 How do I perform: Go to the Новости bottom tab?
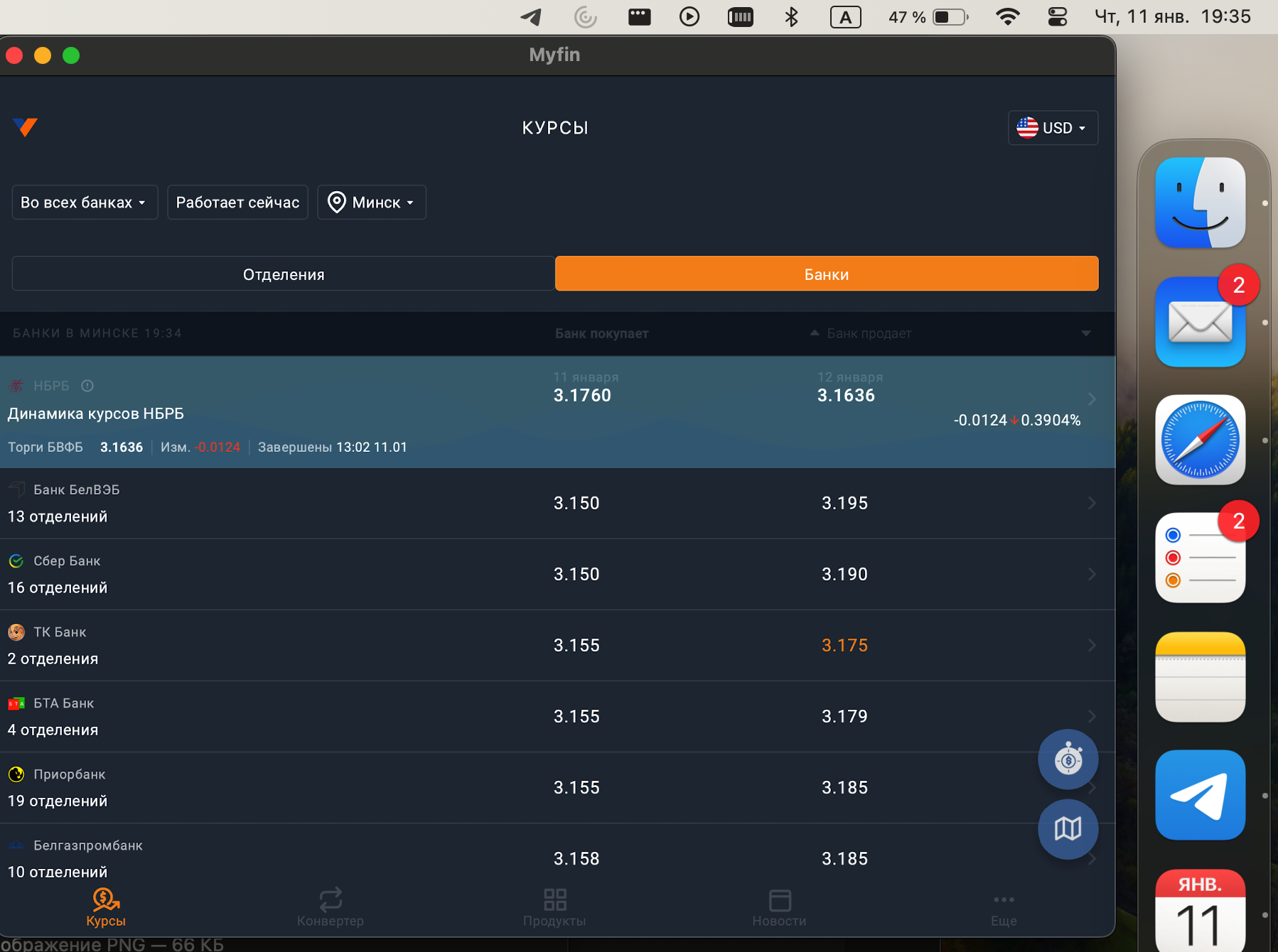(x=779, y=907)
